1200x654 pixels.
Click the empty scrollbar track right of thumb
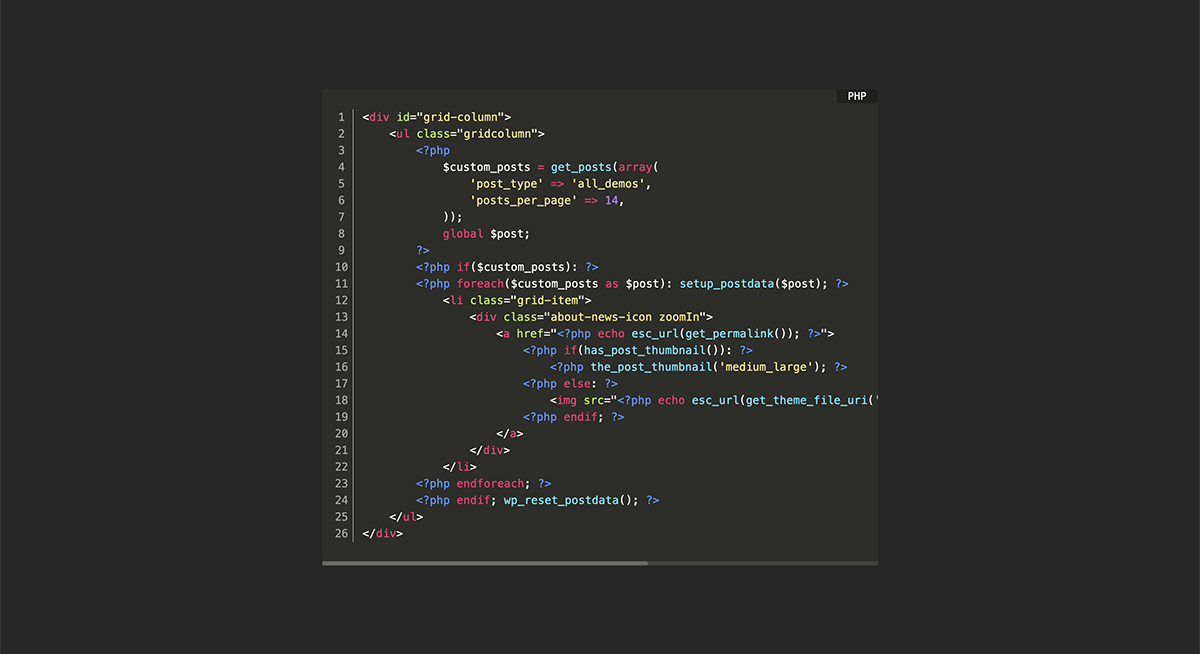coord(762,563)
